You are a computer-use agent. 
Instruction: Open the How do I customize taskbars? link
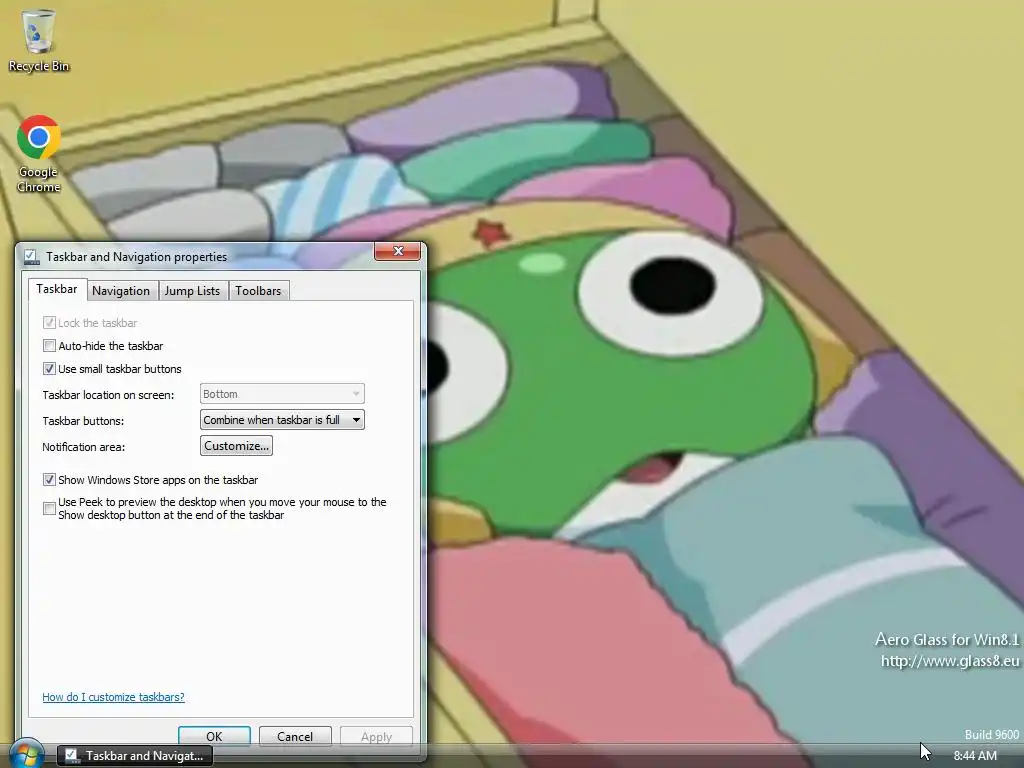click(x=114, y=697)
